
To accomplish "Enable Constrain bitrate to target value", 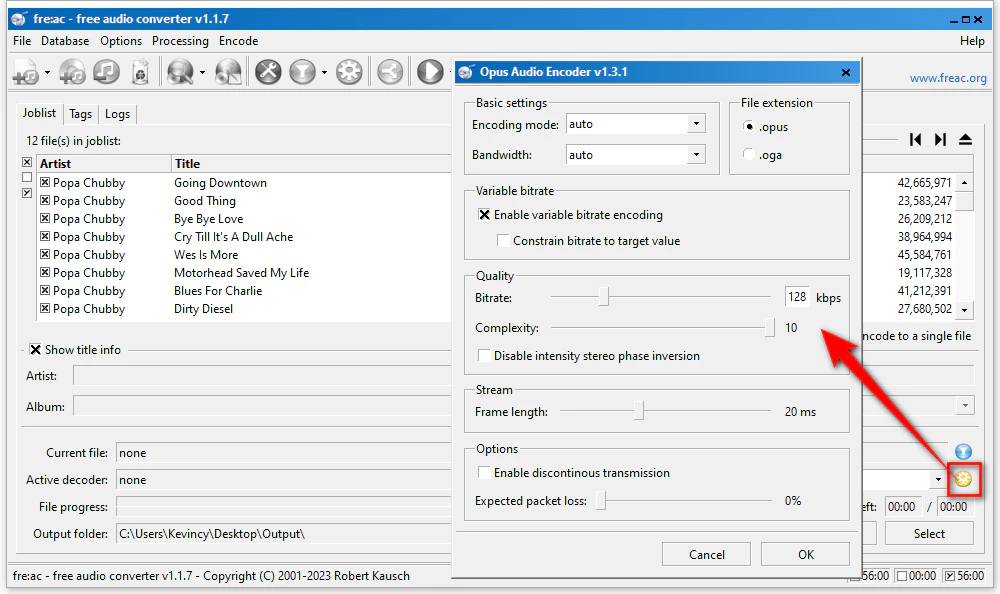I will point(504,241).
